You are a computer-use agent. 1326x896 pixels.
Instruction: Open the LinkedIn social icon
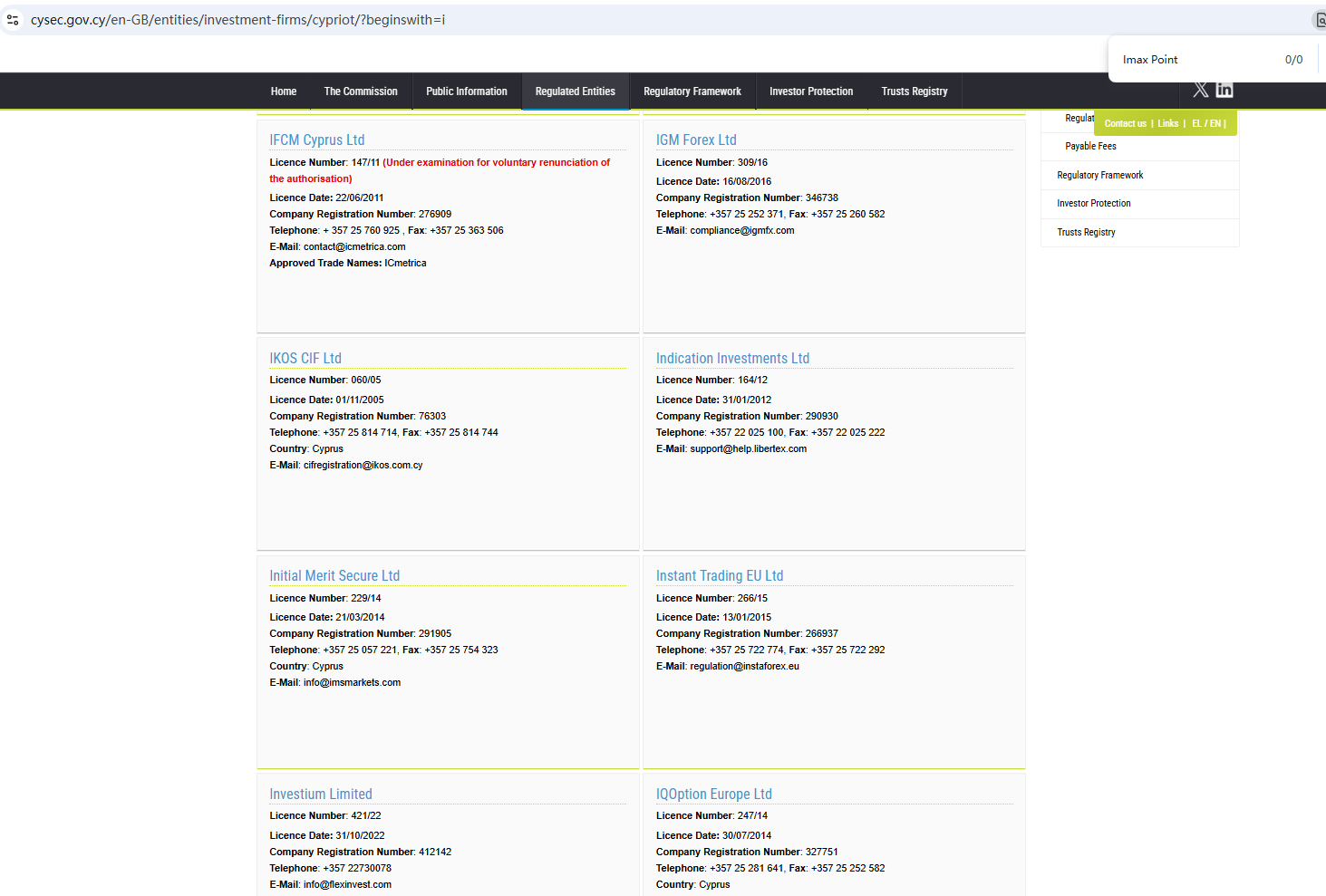click(1224, 90)
